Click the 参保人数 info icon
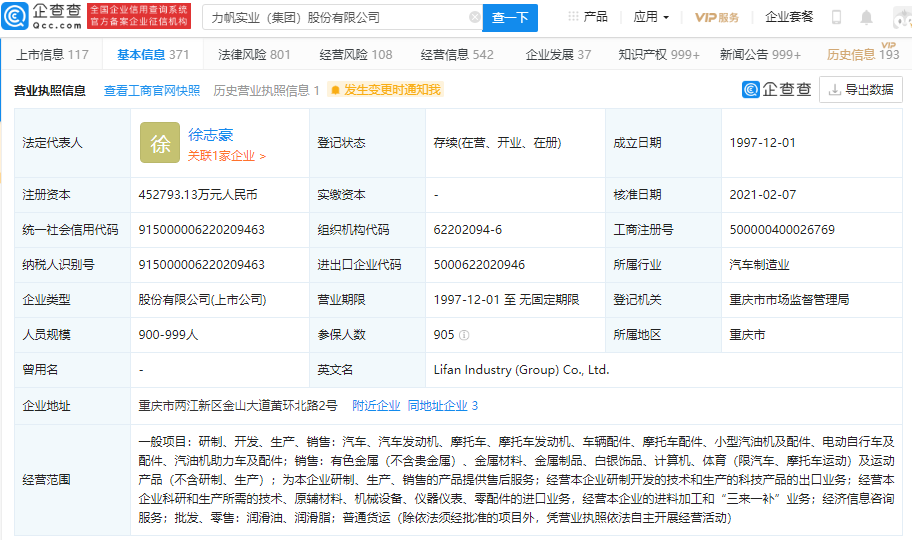Image resolution: width=912 pixels, height=540 pixels. tap(464, 335)
